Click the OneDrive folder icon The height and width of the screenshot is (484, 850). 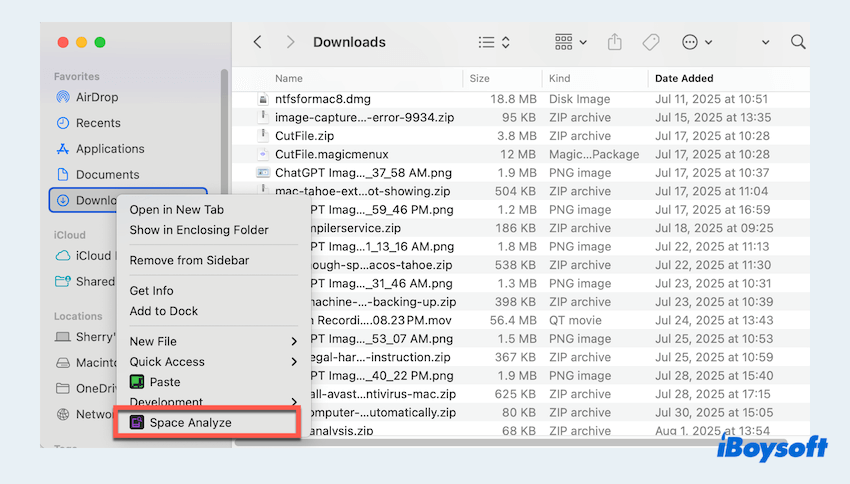click(x=63, y=388)
